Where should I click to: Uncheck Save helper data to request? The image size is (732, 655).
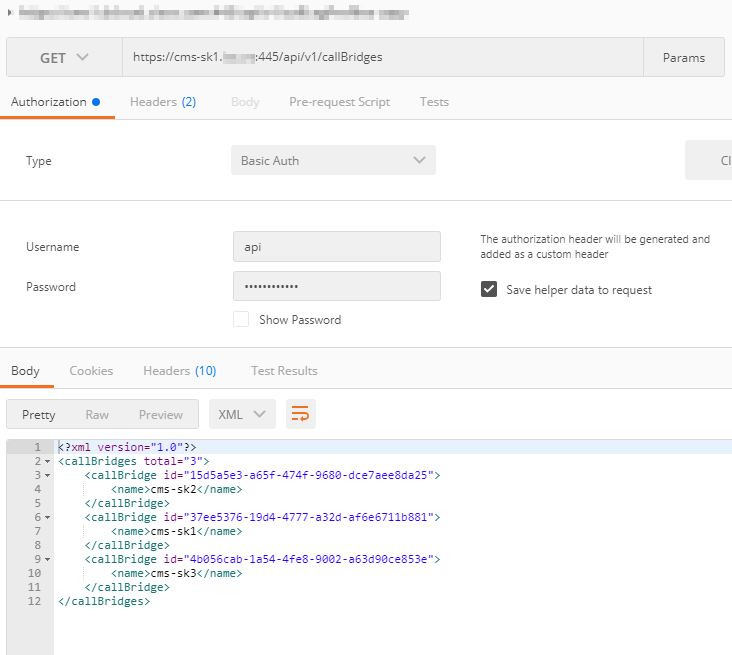coord(489,289)
